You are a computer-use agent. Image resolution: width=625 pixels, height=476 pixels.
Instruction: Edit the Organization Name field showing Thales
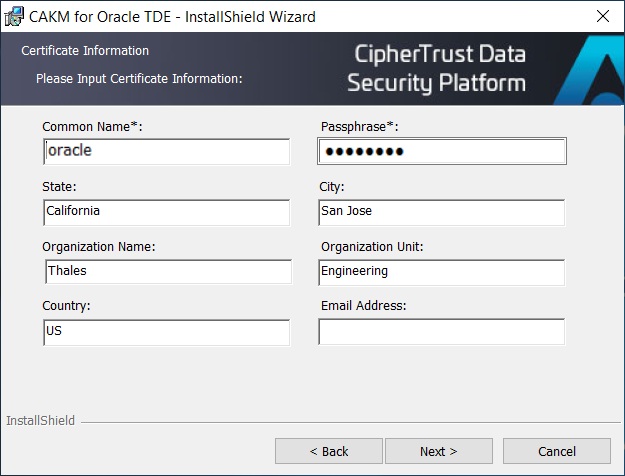pyautogui.click(x=169, y=272)
